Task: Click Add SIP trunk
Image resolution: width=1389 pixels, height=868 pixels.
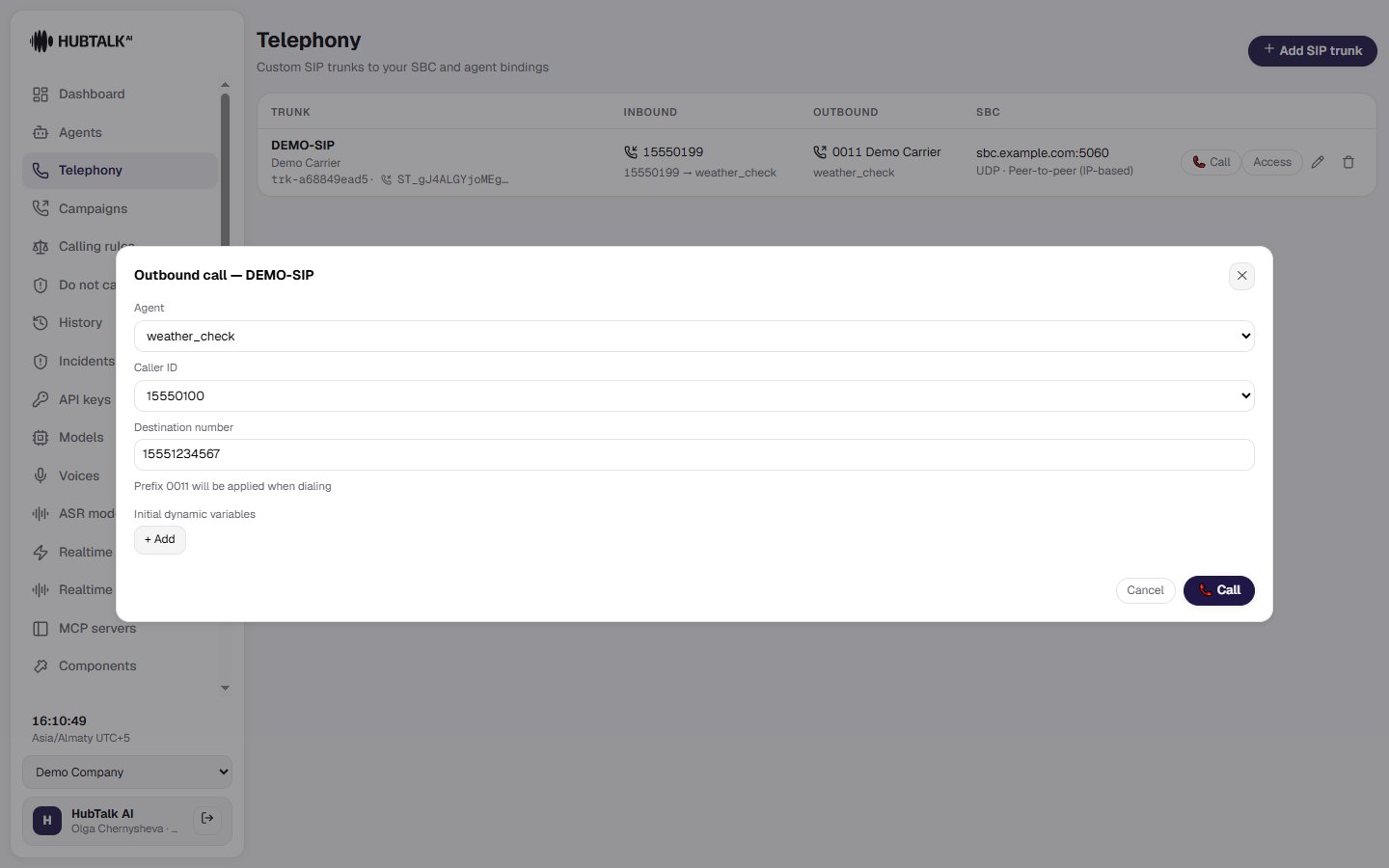Action: pyautogui.click(x=1313, y=51)
